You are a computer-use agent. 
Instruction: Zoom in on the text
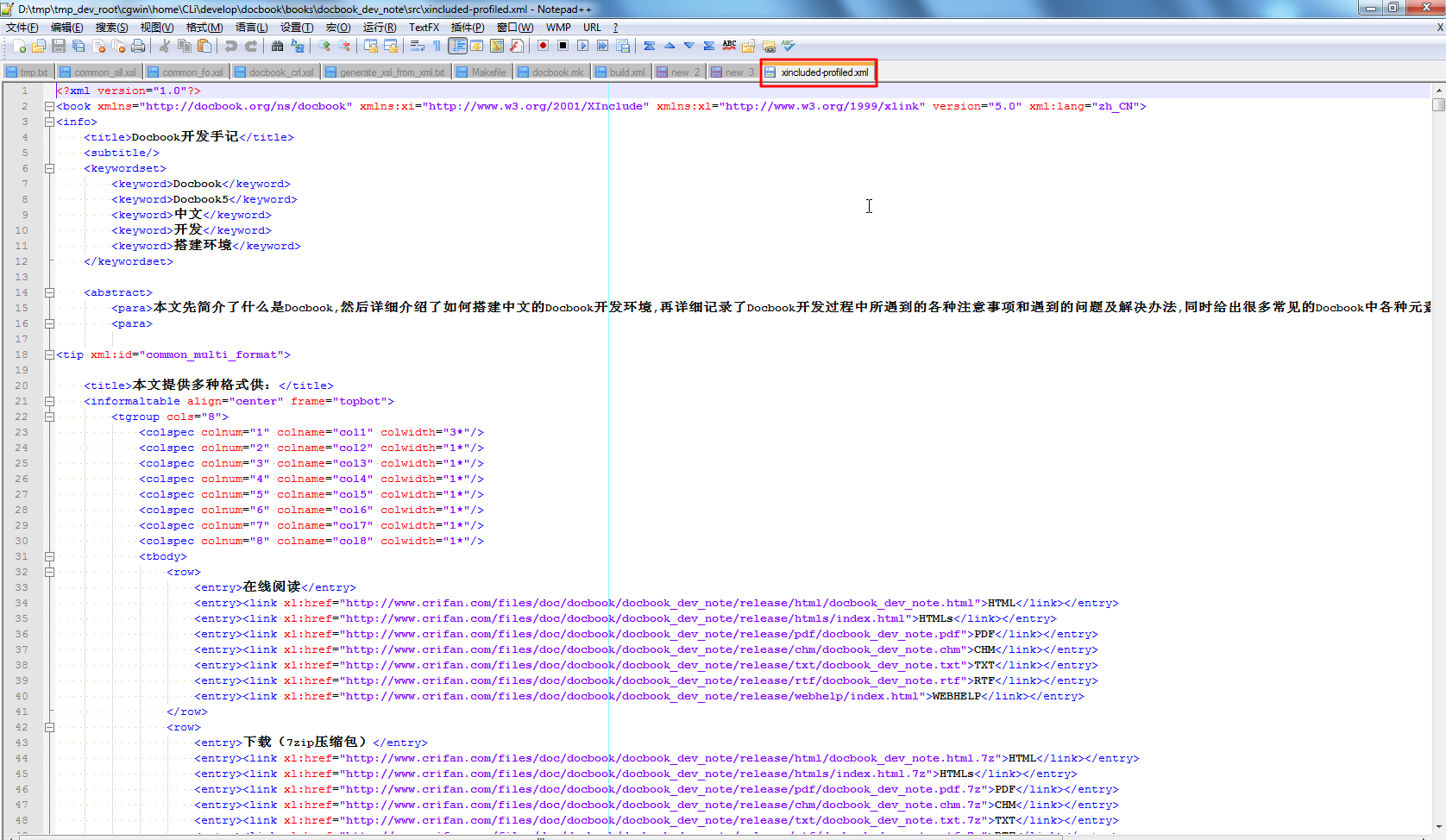tap(324, 46)
